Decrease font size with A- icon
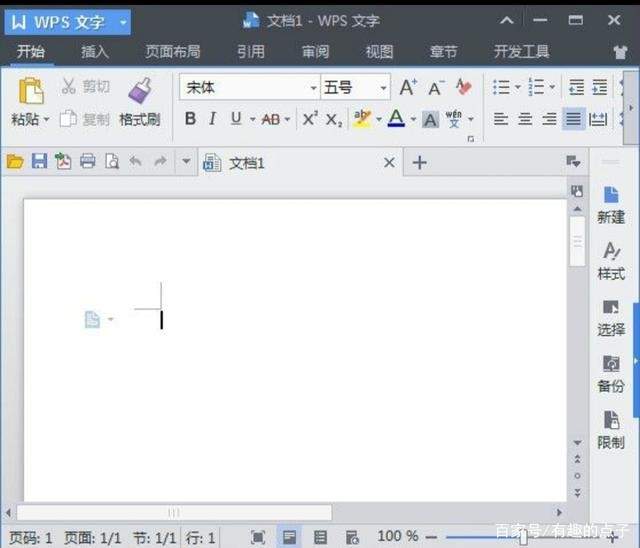Image resolution: width=640 pixels, height=548 pixels. point(436,88)
